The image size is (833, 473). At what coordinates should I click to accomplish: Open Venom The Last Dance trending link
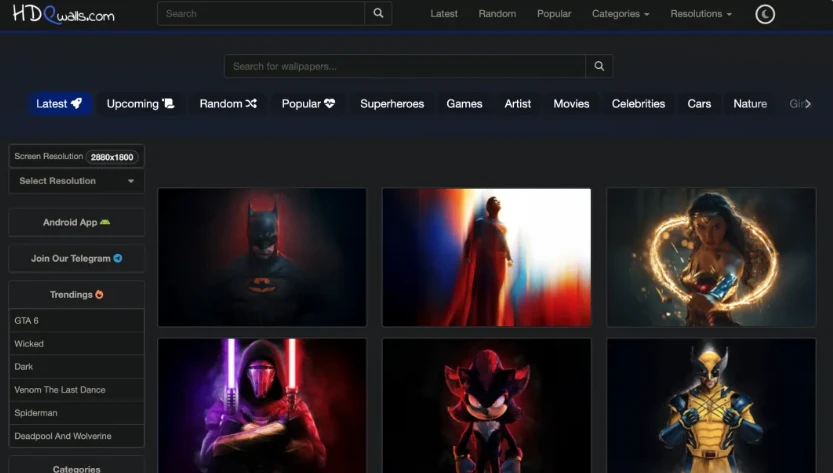click(76, 390)
